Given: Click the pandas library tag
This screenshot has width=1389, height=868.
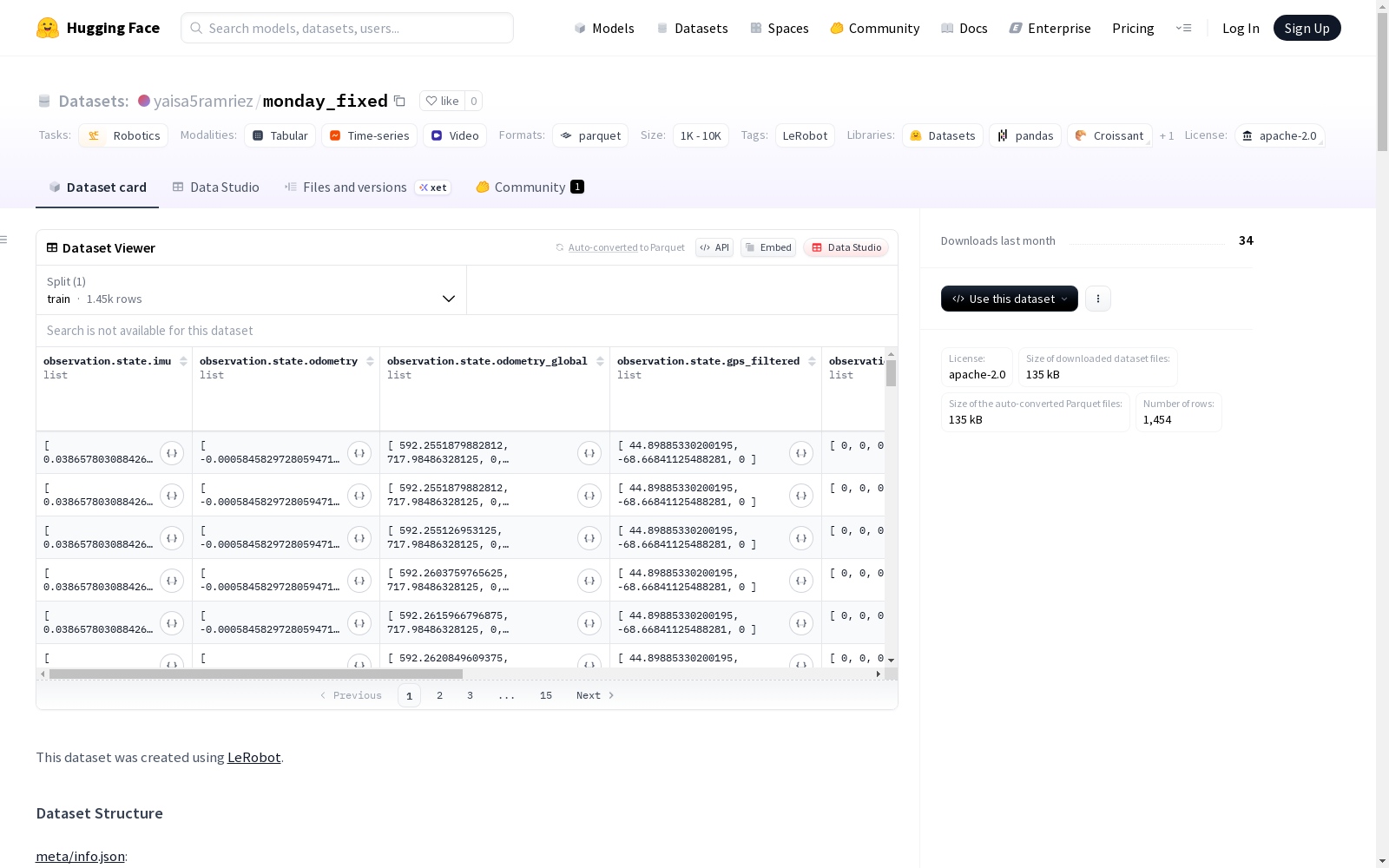Looking at the screenshot, I should coord(1025,135).
